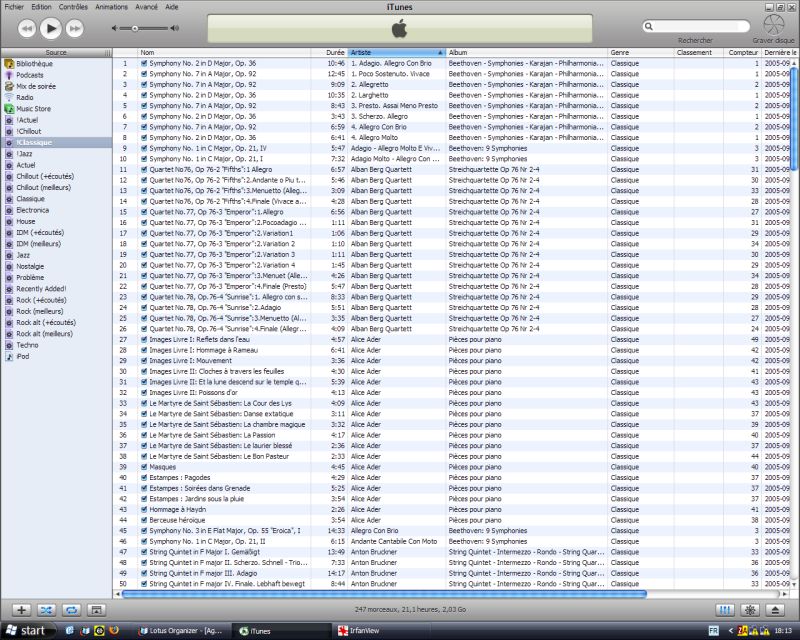The height and width of the screenshot is (640, 800).
Task: Open search field magnifier options
Action: (651, 26)
